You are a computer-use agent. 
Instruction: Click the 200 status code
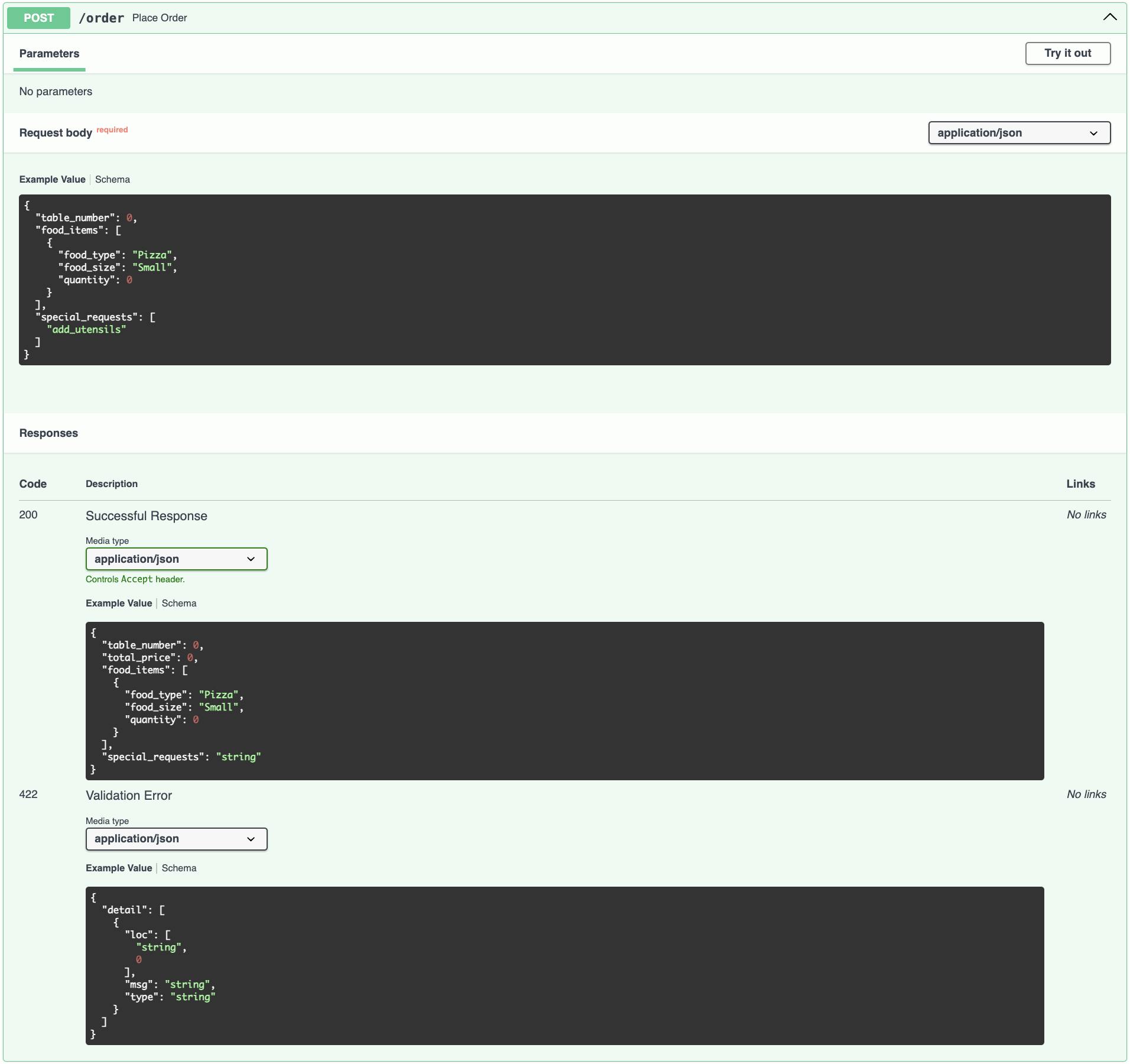click(x=28, y=515)
